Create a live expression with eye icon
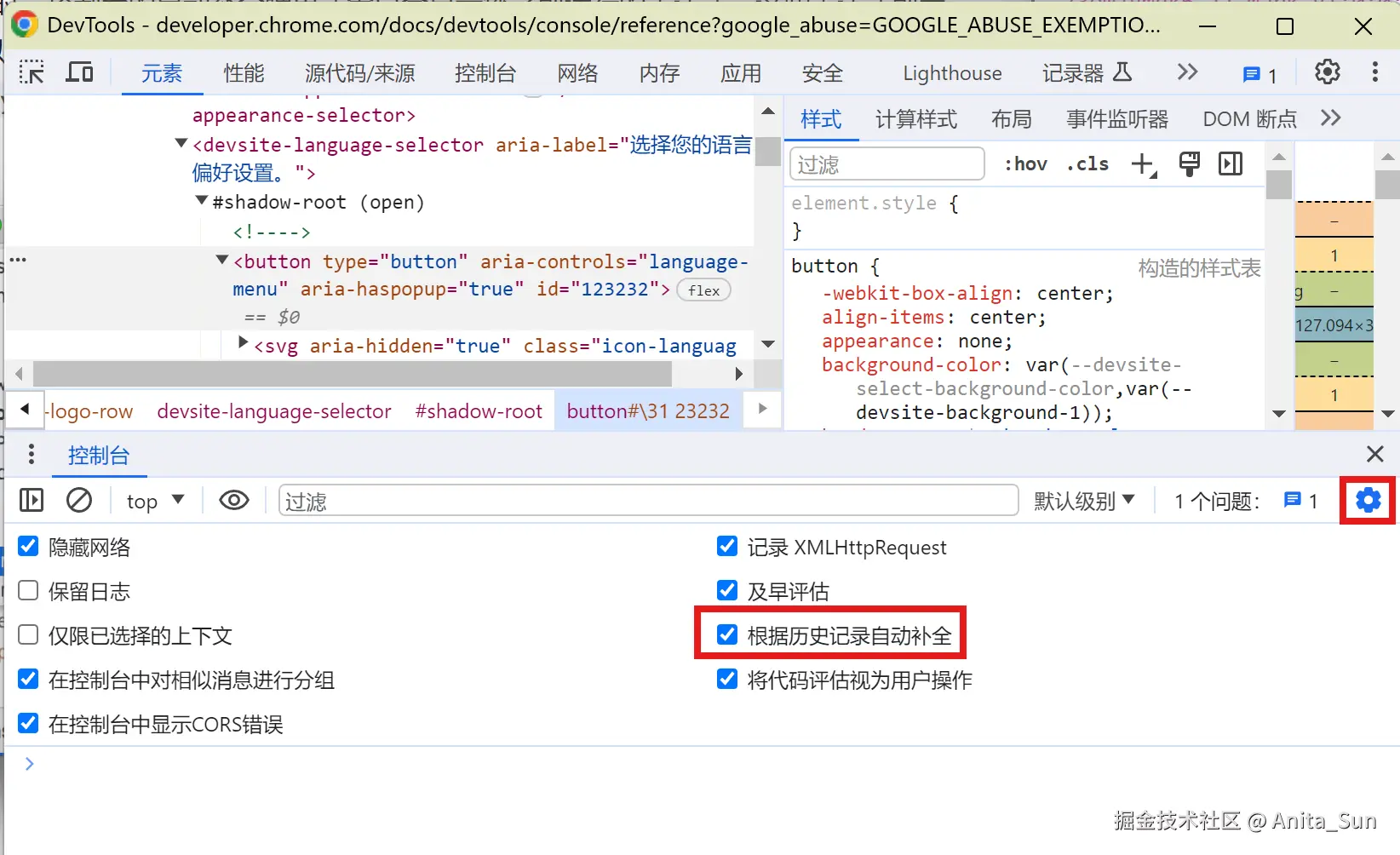This screenshot has height=855, width=1400. (x=234, y=500)
